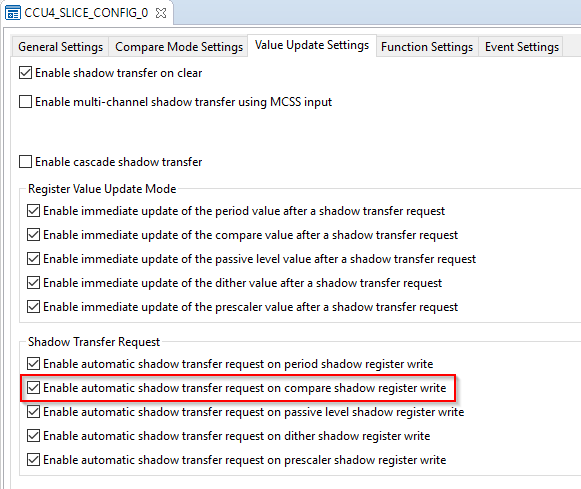The image size is (581, 489).
Task: Open the Function Settings tab
Action: [427, 47]
